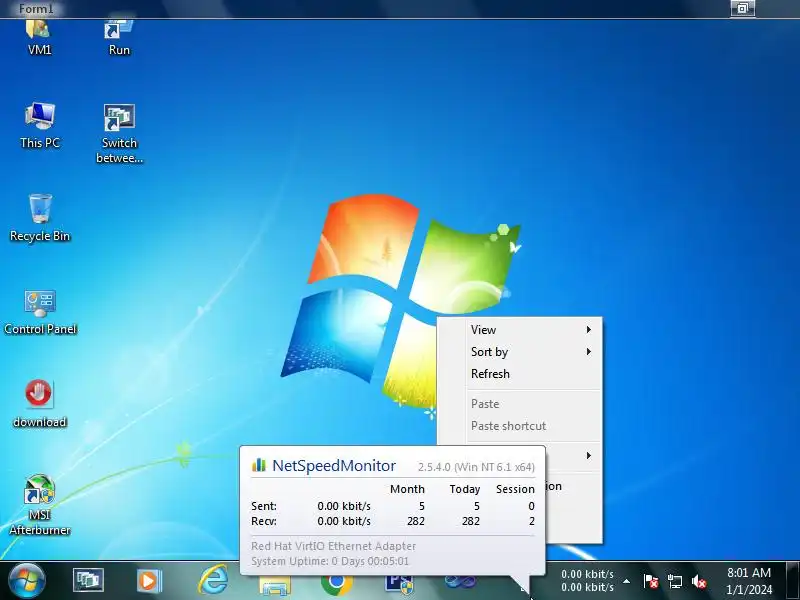Expand the submenu arrow below Paste shortcut

click(589, 455)
